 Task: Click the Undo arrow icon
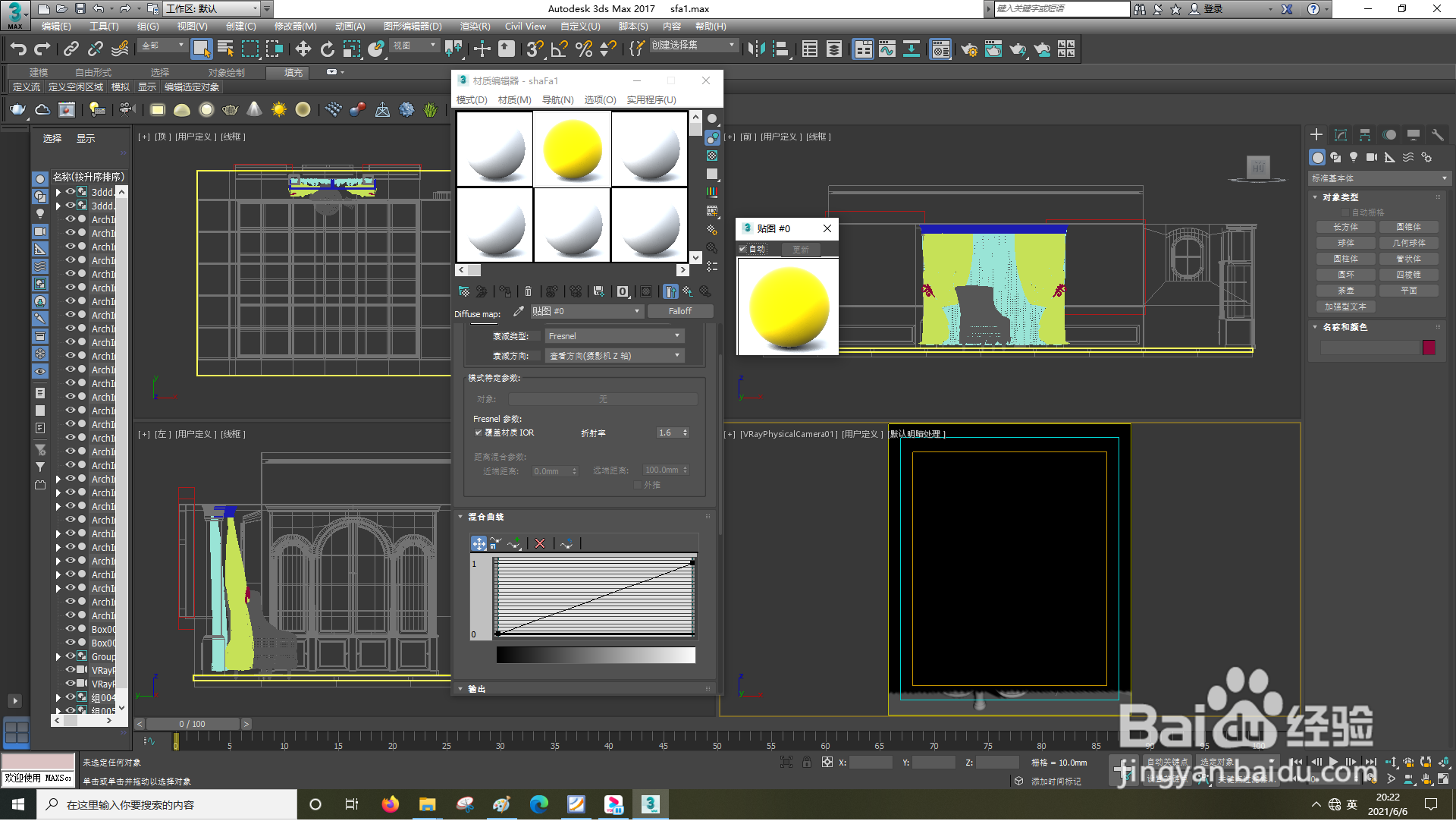tap(17, 49)
